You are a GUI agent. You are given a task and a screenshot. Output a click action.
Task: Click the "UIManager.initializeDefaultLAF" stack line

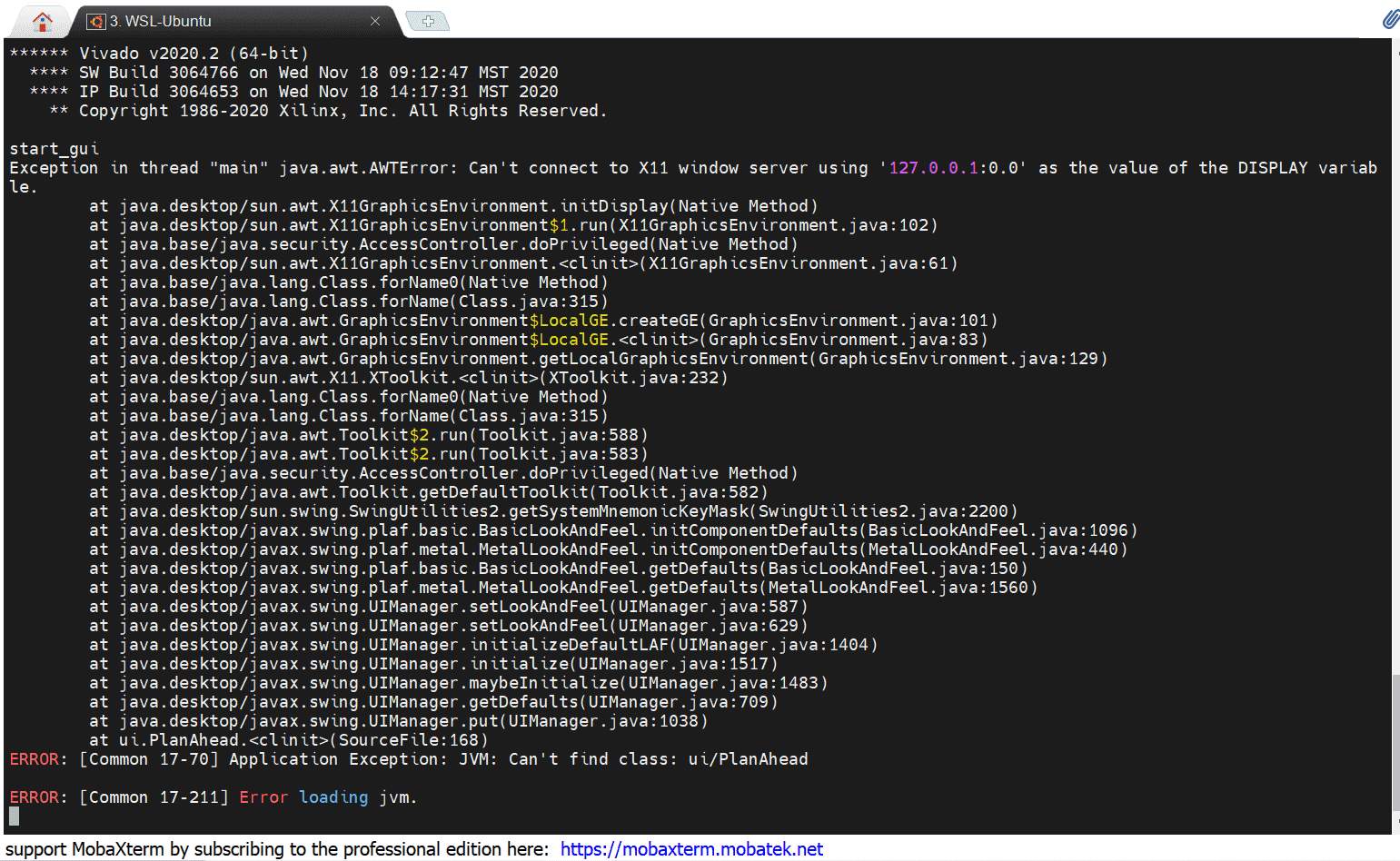(x=483, y=645)
